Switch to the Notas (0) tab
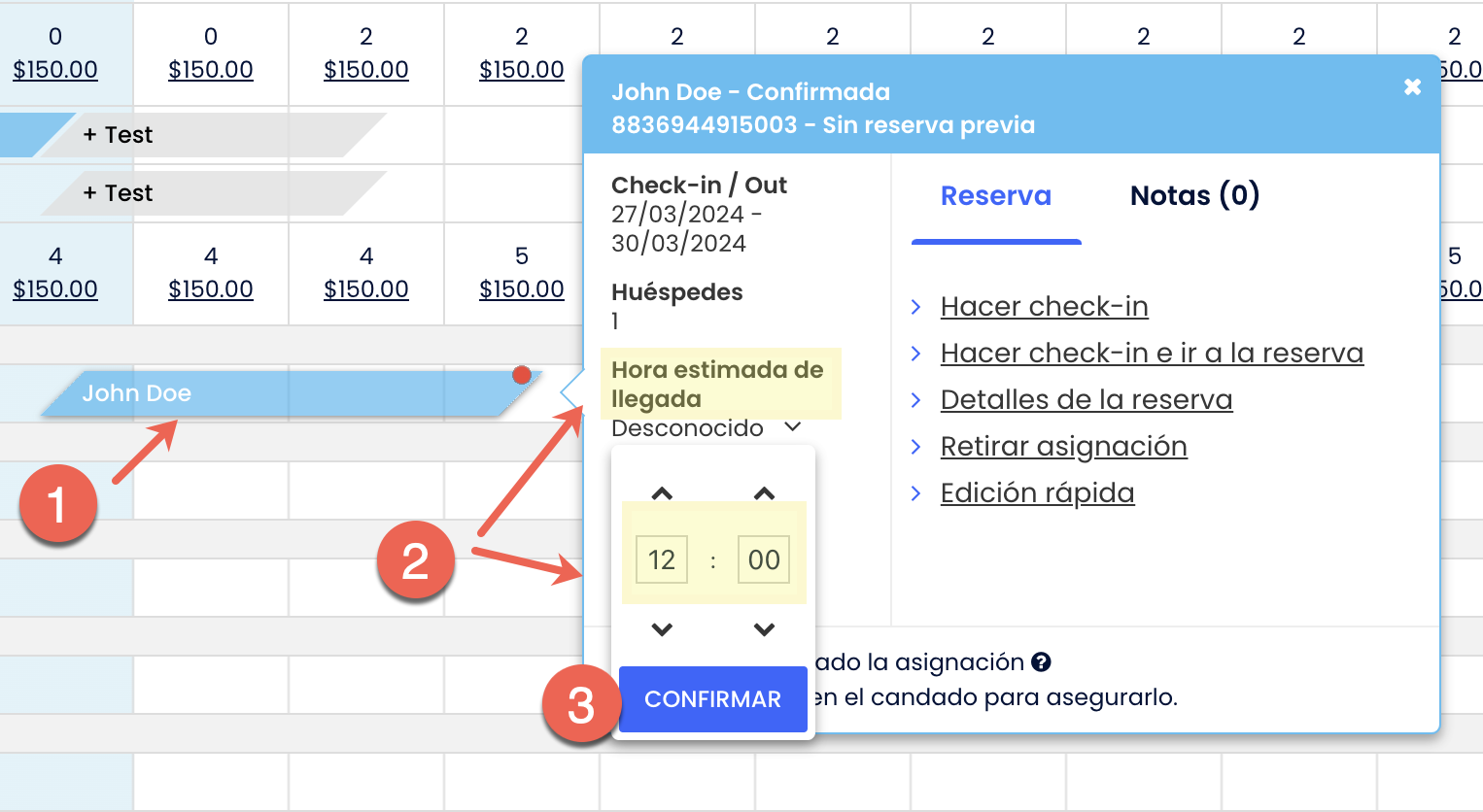 click(x=1193, y=196)
